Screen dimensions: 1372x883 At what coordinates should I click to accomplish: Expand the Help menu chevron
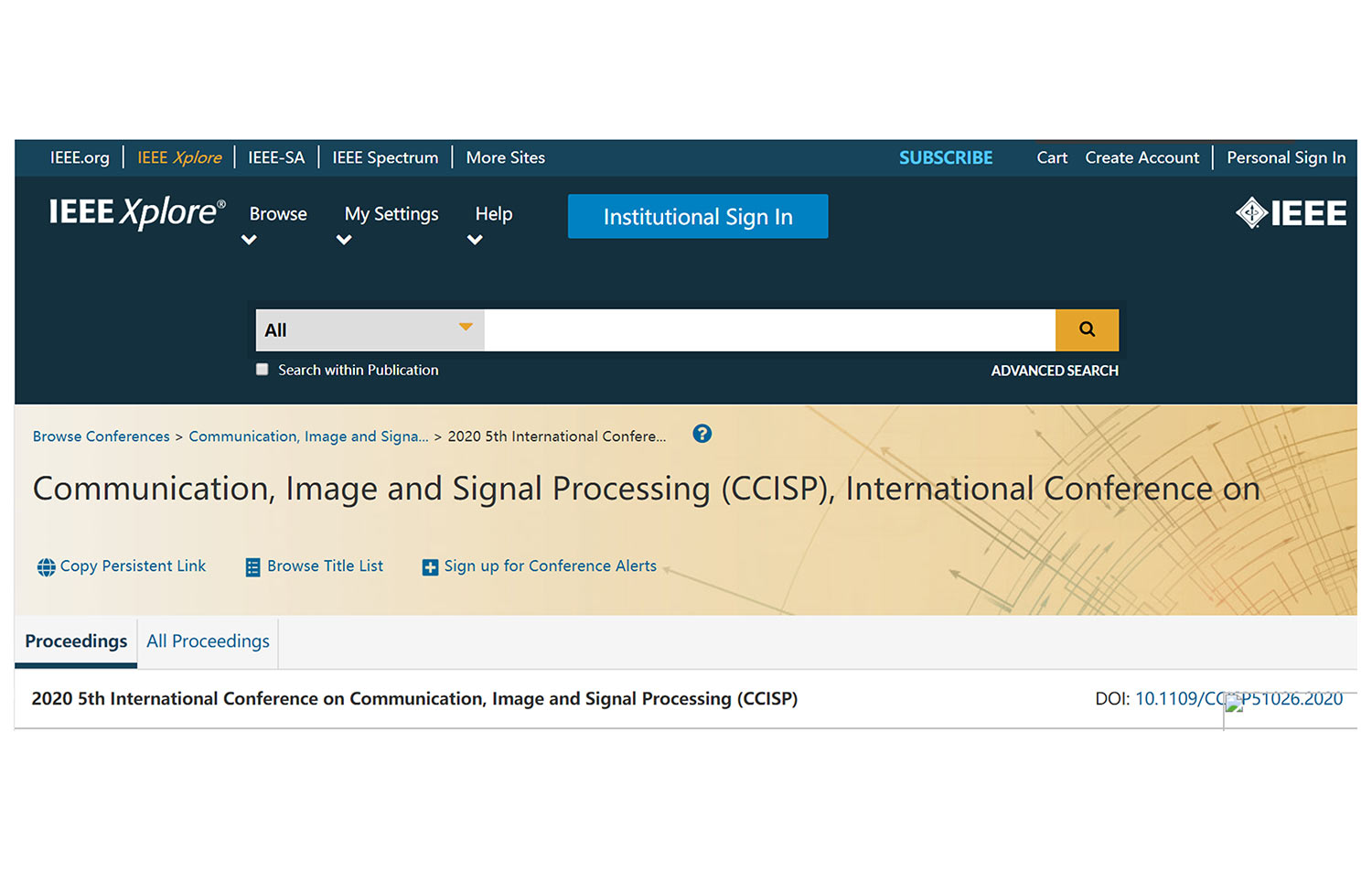475,241
